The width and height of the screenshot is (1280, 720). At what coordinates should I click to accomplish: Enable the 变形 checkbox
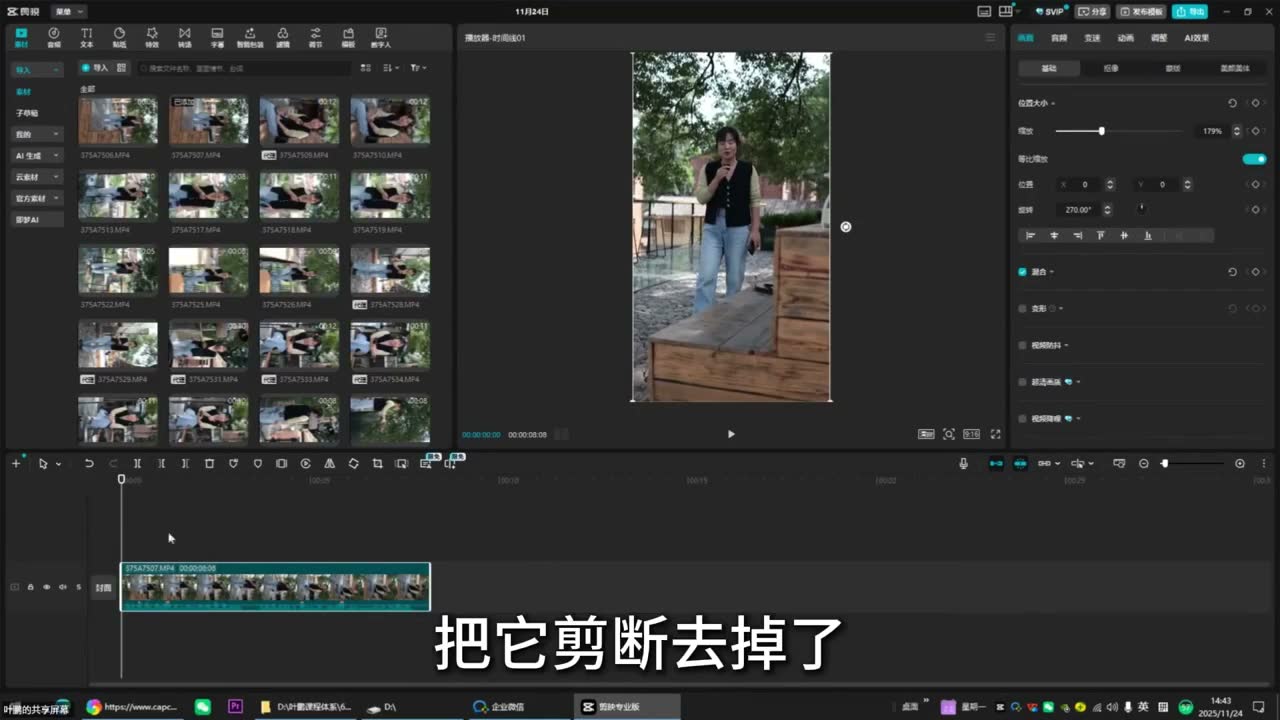point(1022,309)
